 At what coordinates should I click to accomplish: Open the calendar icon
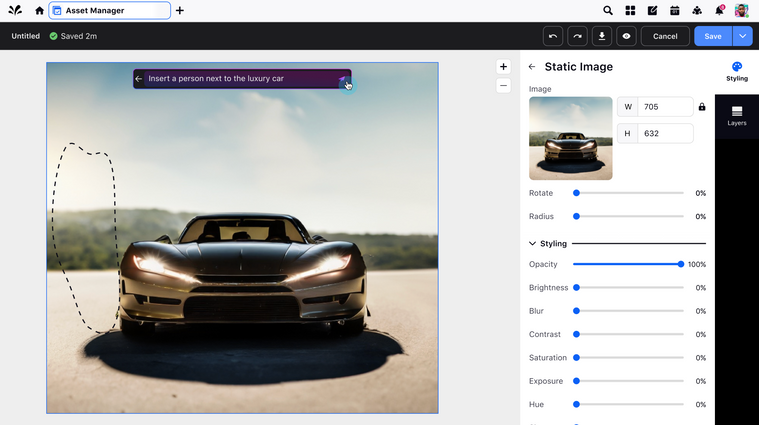click(x=674, y=11)
